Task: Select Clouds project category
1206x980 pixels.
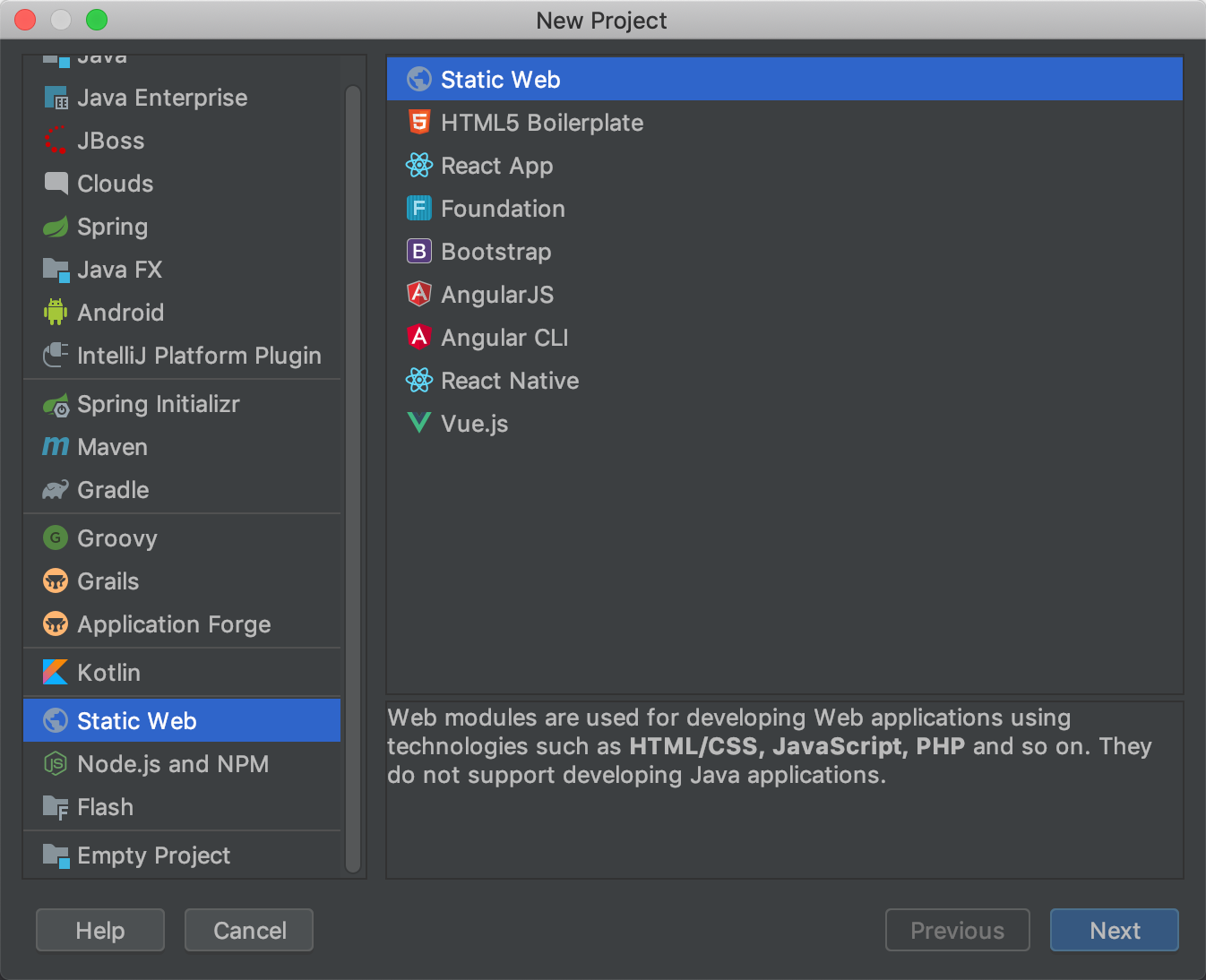Action: pos(182,184)
